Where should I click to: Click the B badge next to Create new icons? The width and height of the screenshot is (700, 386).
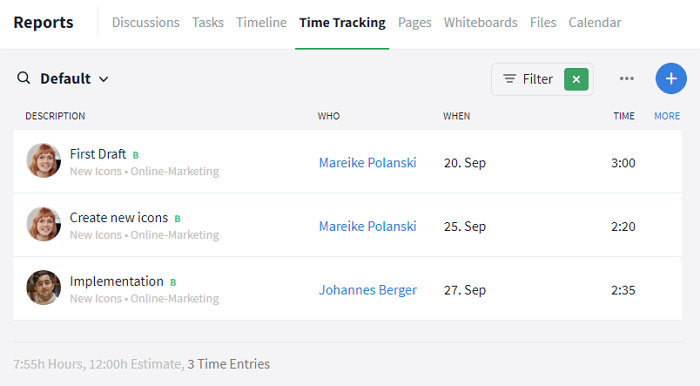click(x=177, y=219)
